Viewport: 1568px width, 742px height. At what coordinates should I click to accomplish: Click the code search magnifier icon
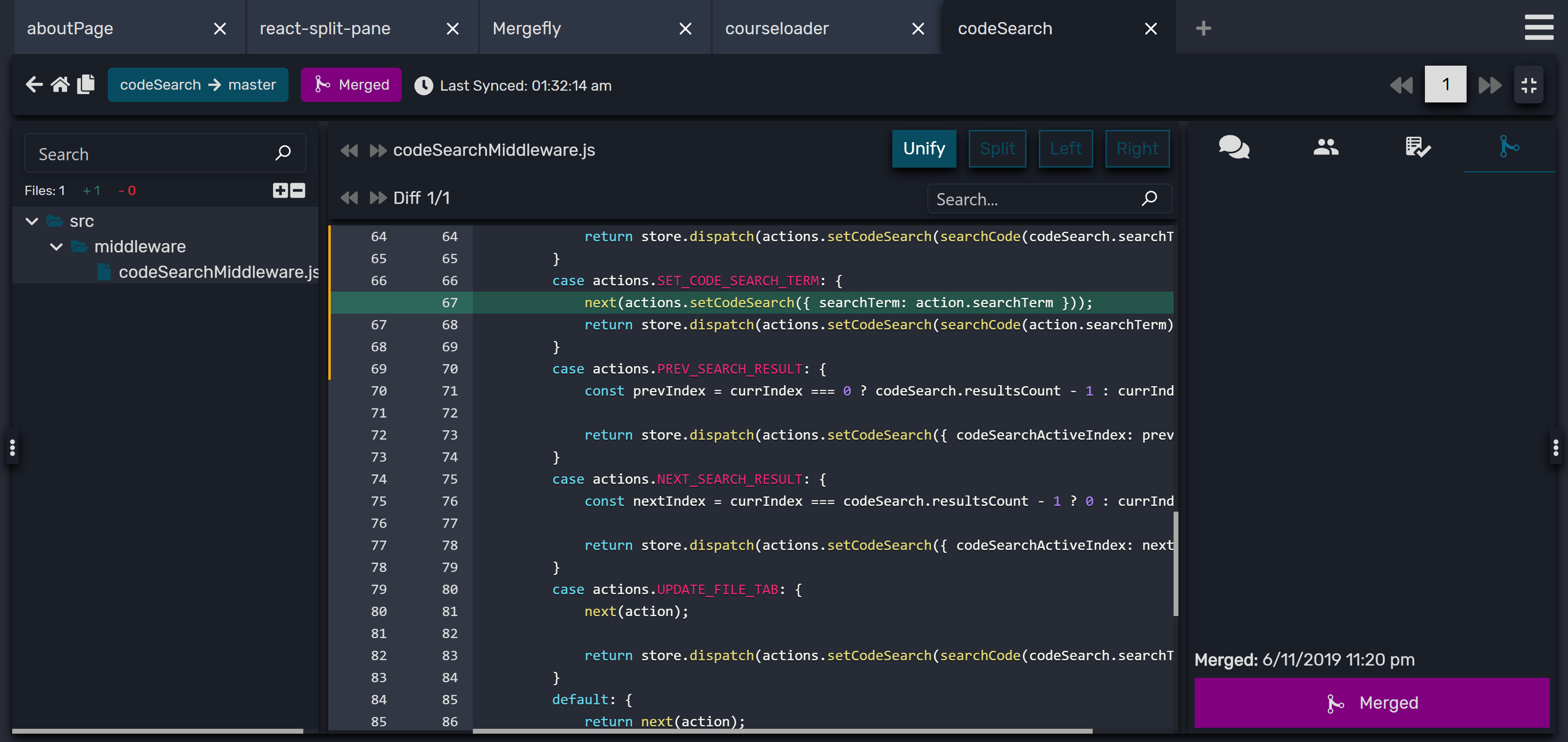point(1150,198)
